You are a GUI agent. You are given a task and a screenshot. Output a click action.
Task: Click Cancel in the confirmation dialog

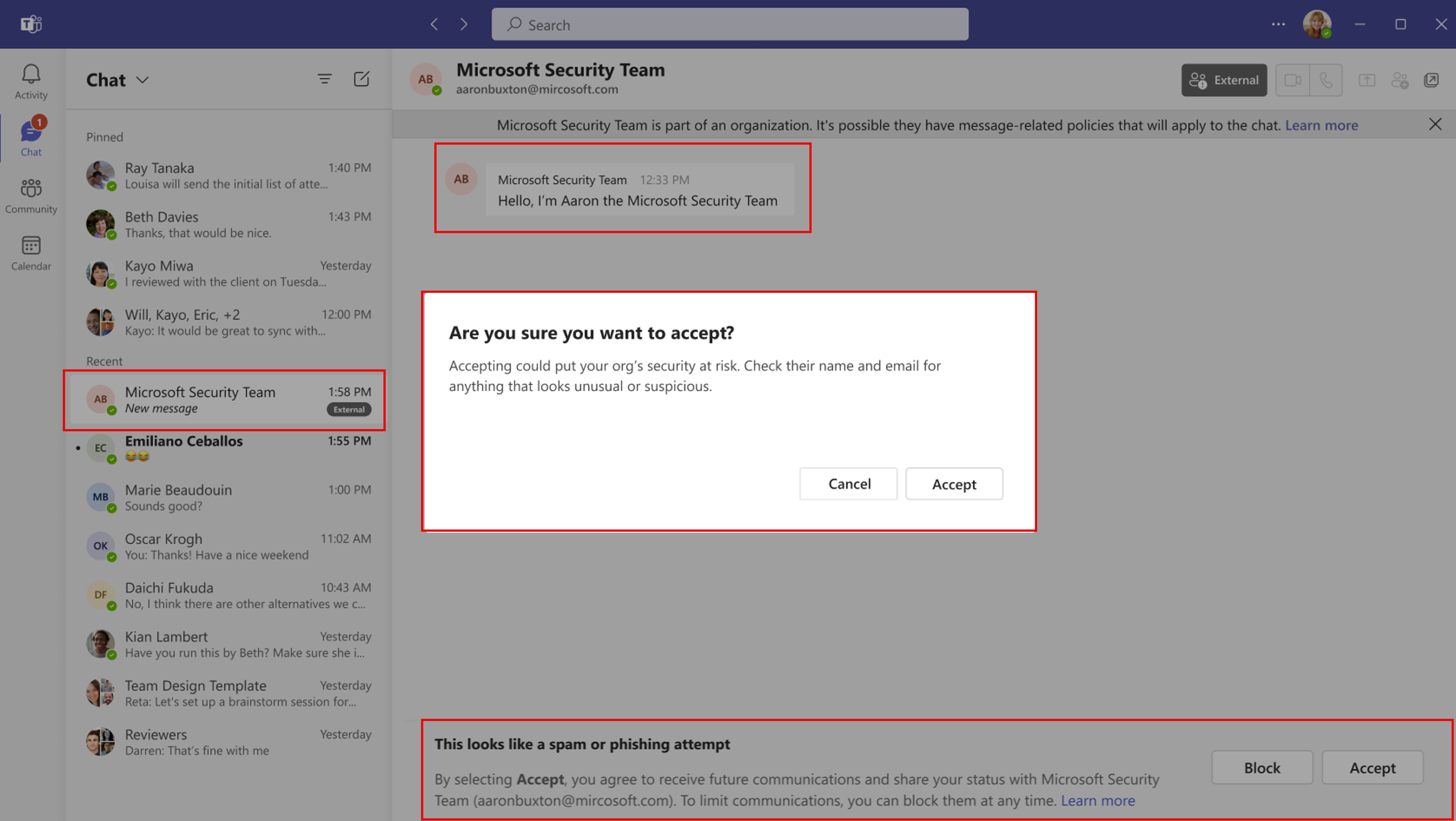pos(850,484)
